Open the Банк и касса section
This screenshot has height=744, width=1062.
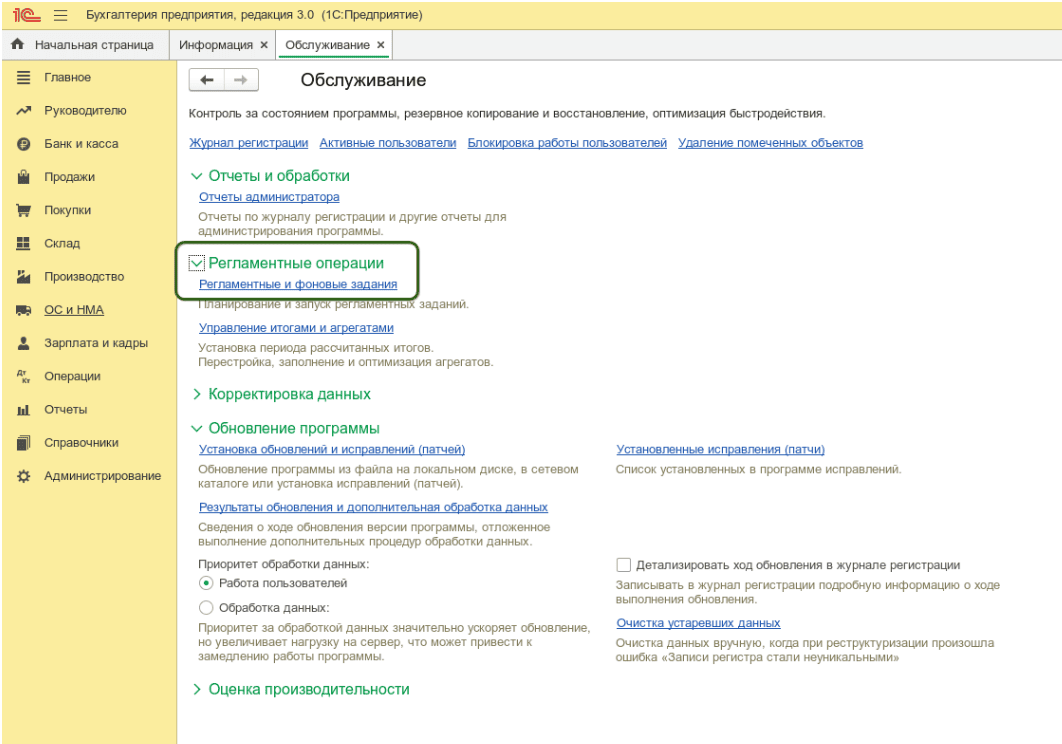pyautogui.click(x=81, y=144)
